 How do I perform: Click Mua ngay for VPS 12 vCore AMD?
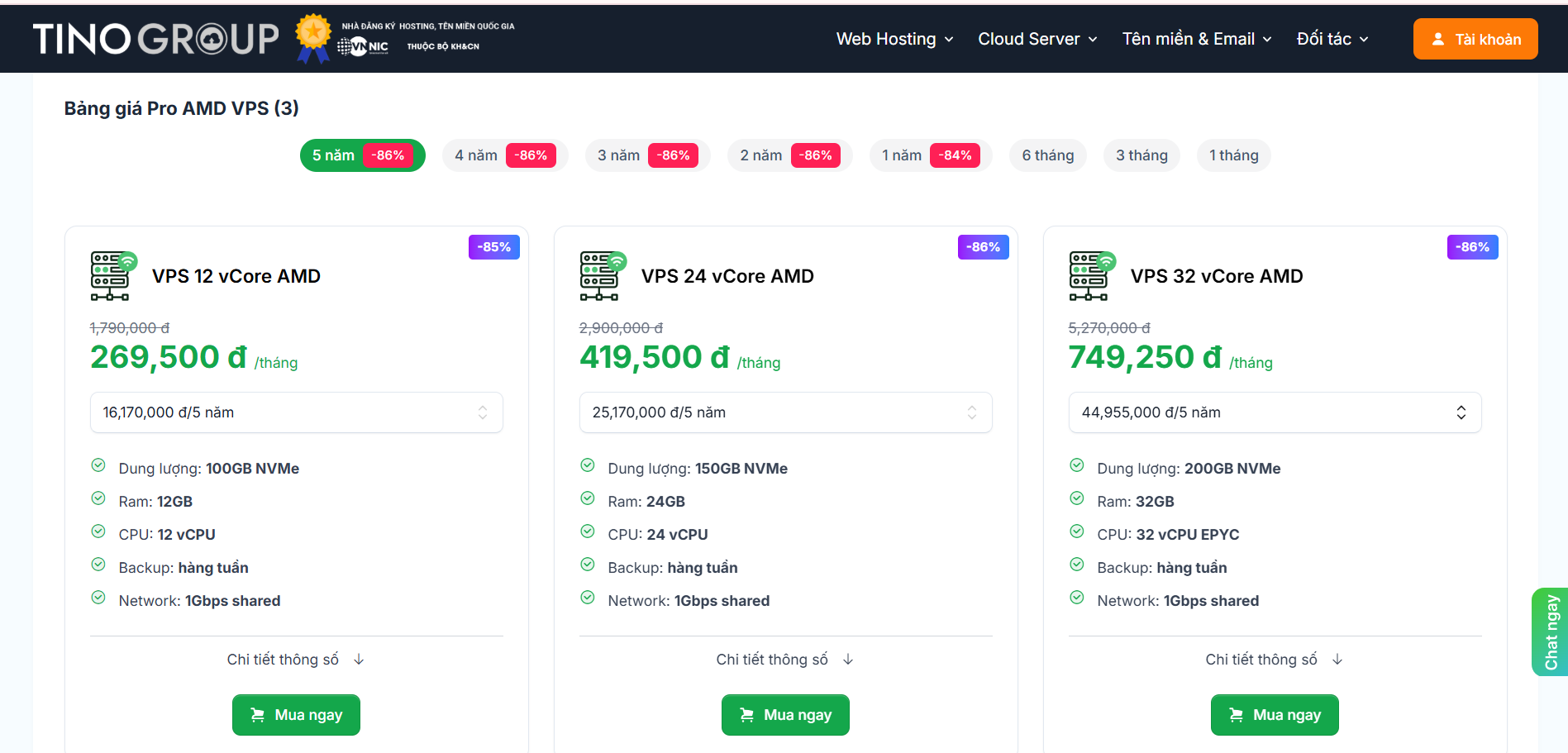pos(296,715)
